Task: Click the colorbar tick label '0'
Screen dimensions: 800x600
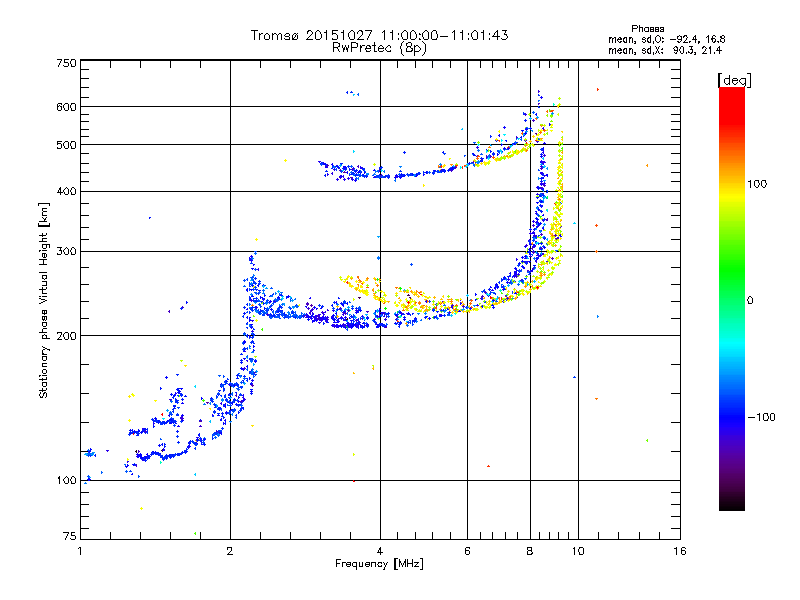Action: [750, 301]
